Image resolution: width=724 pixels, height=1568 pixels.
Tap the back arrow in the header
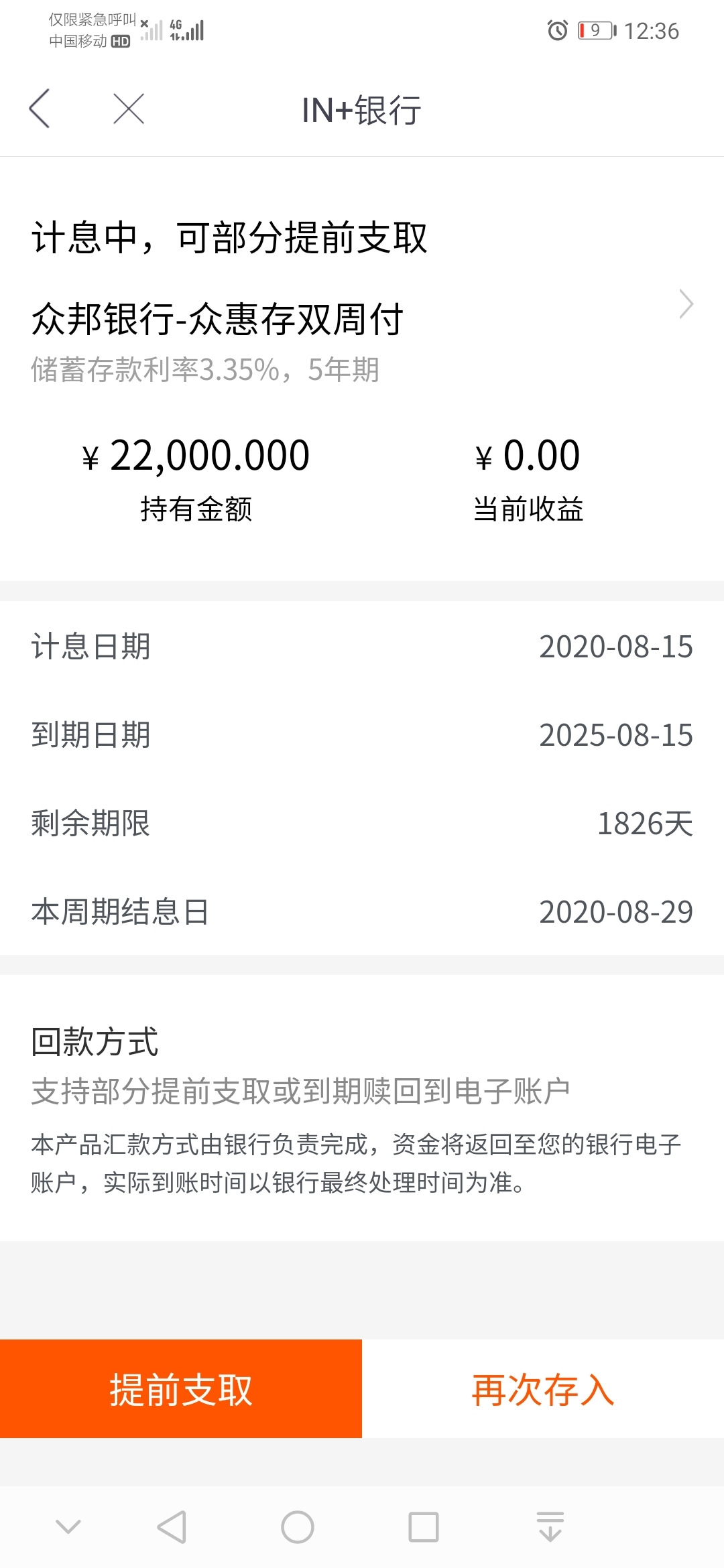tap(40, 109)
